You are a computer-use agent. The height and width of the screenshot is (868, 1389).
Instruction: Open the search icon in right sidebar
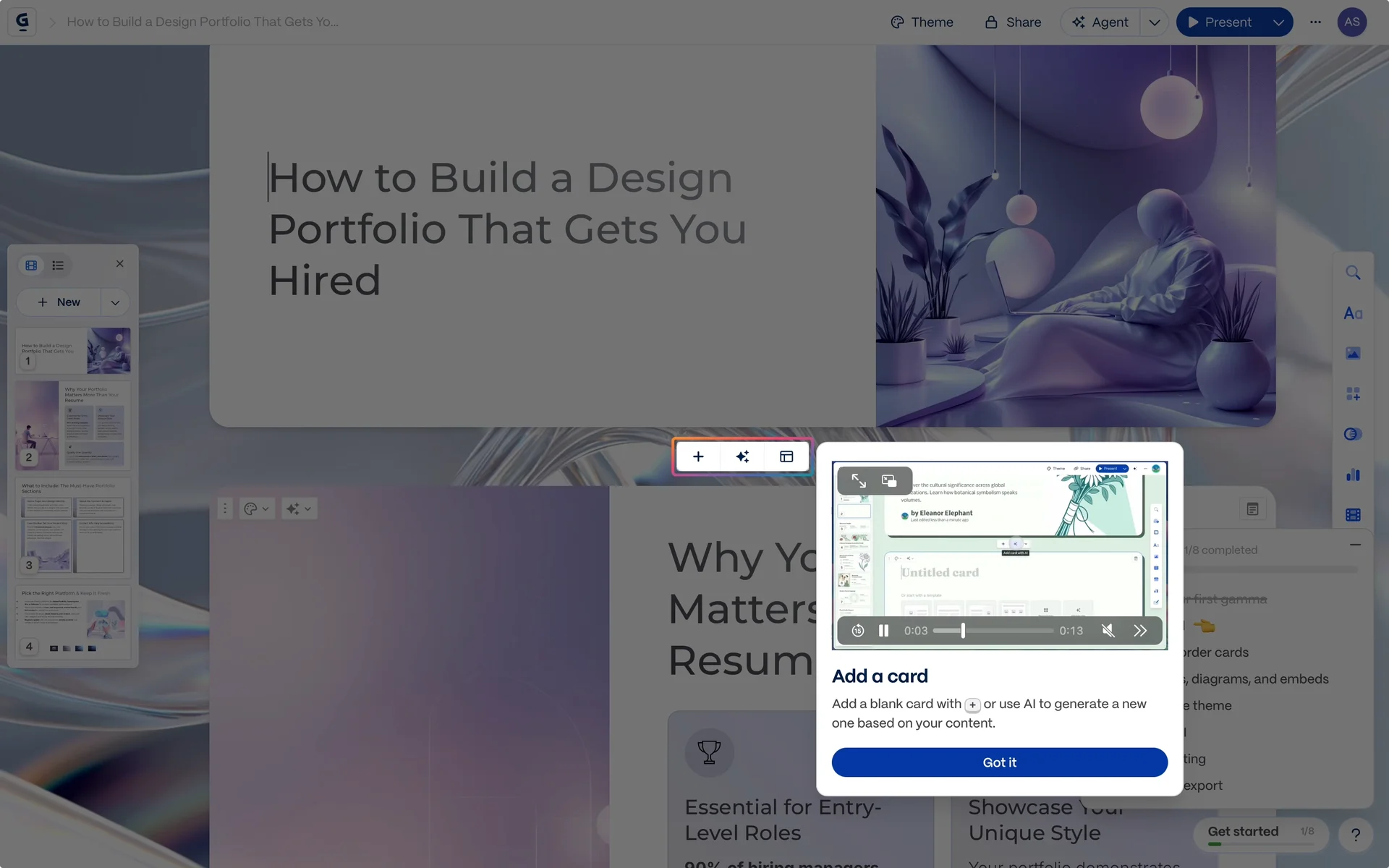1353,273
